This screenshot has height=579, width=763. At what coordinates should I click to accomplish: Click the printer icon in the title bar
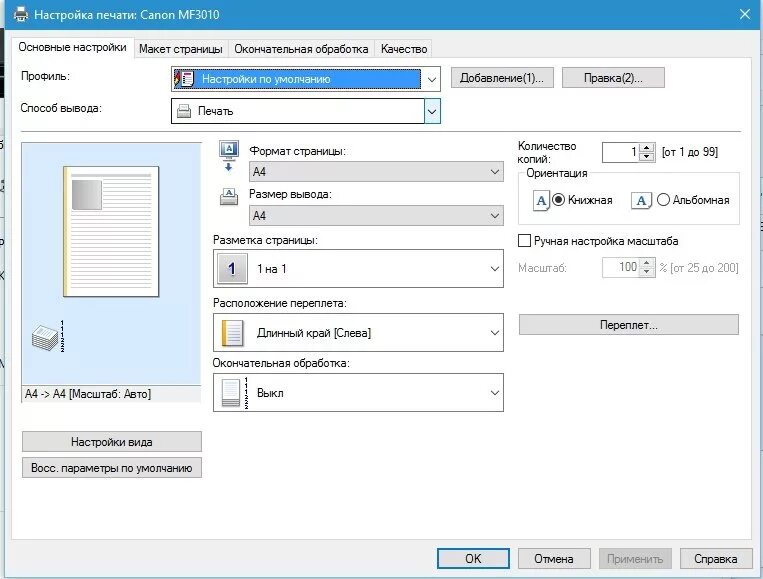pyautogui.click(x=20, y=15)
